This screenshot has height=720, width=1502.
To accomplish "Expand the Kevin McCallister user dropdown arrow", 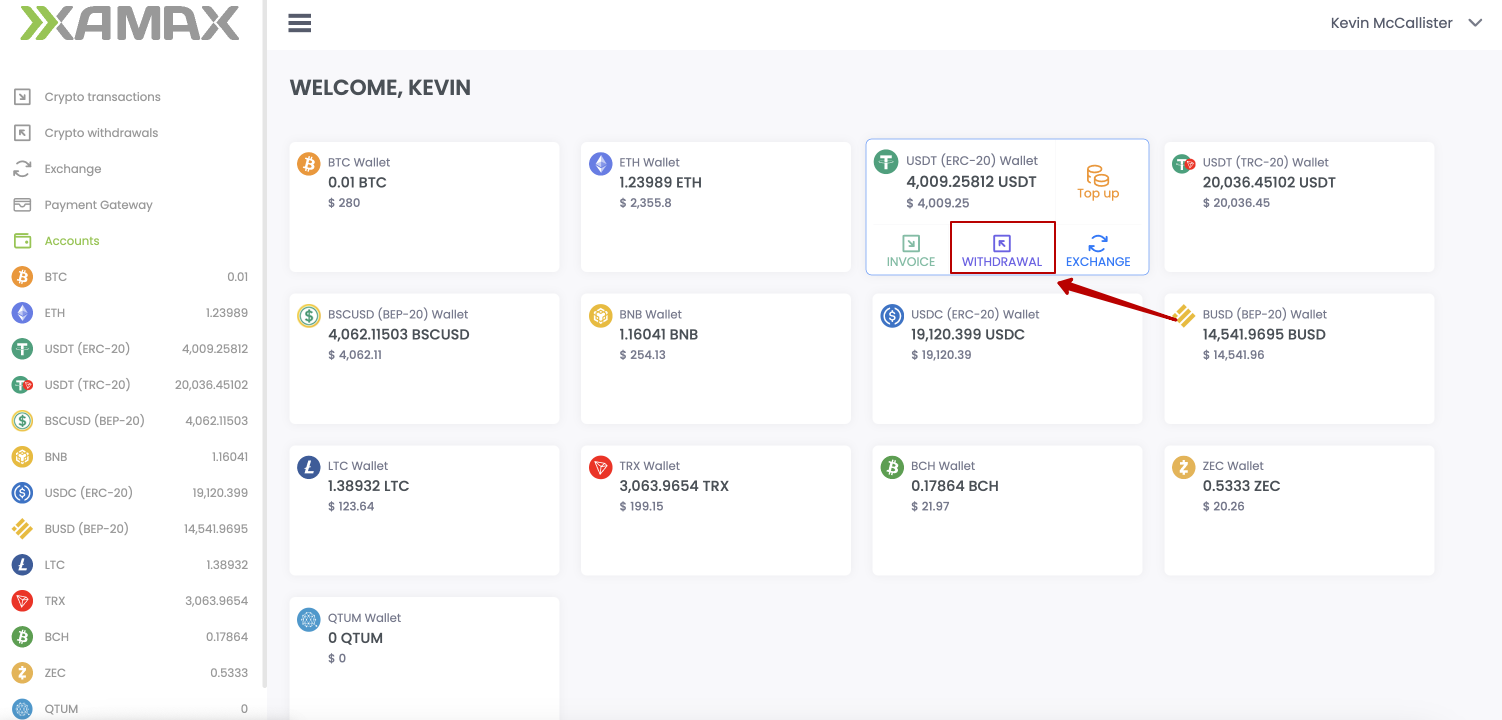I will 1475,23.
